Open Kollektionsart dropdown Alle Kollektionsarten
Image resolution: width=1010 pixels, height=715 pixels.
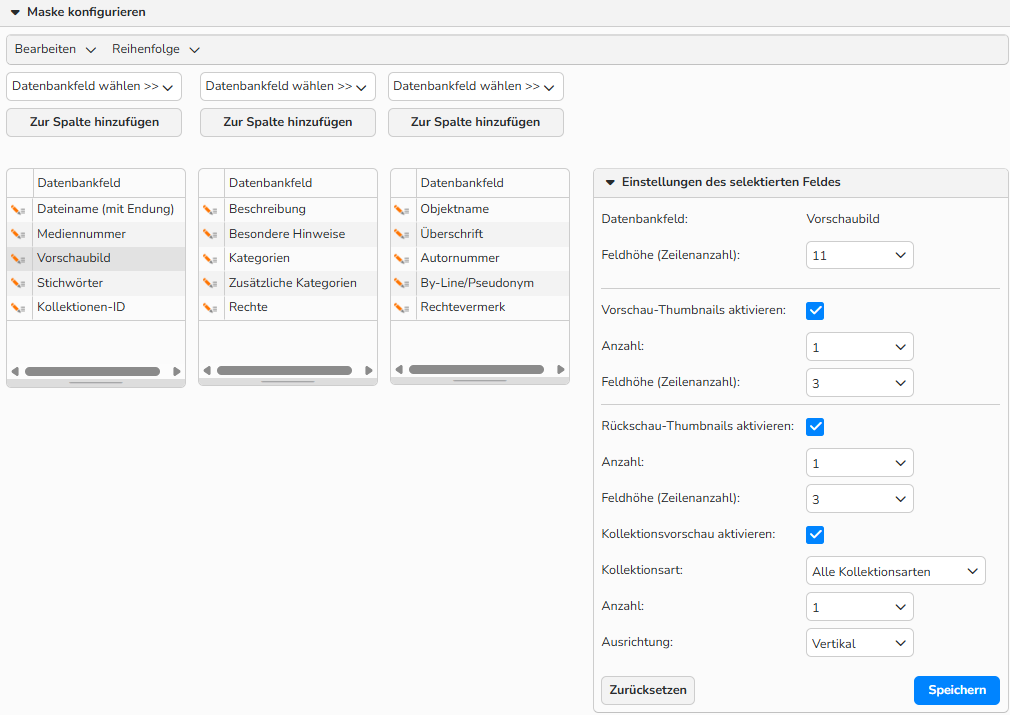895,571
